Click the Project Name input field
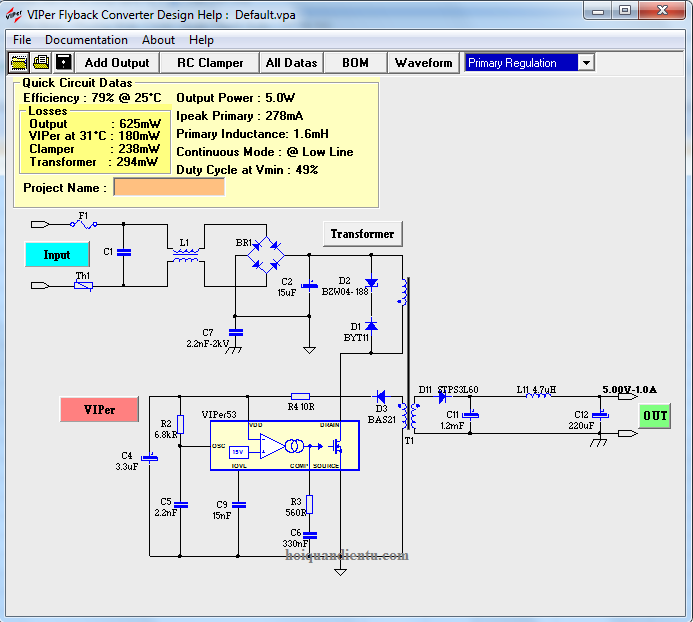The height and width of the screenshot is (622, 693). (169, 187)
